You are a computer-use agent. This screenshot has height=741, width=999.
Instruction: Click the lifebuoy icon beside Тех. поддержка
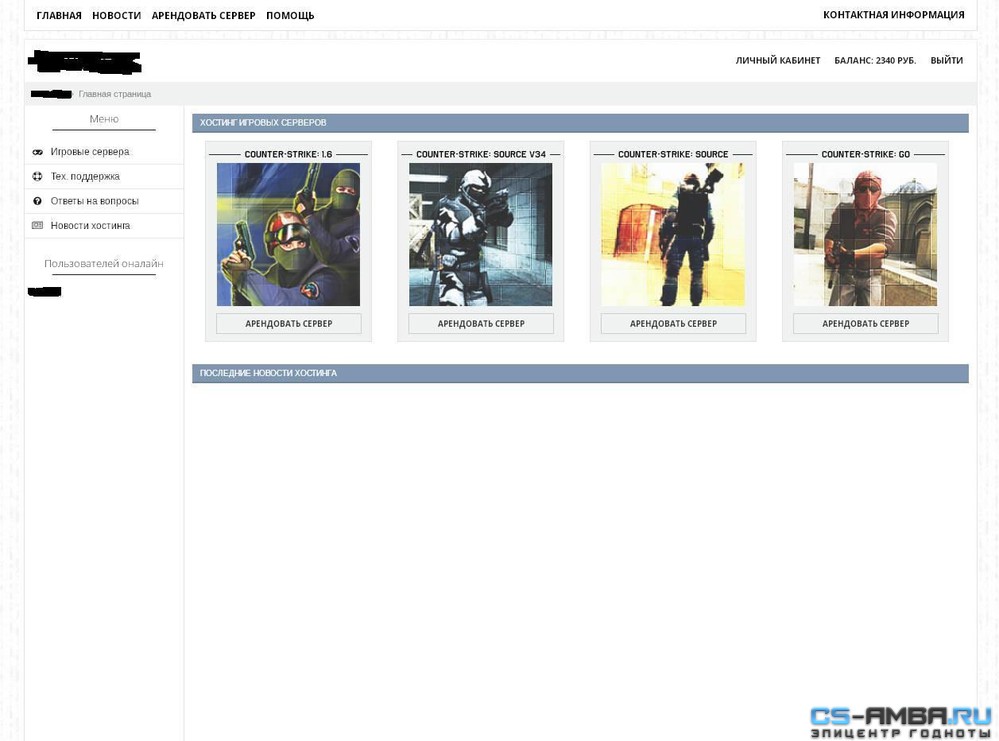click(x=38, y=176)
